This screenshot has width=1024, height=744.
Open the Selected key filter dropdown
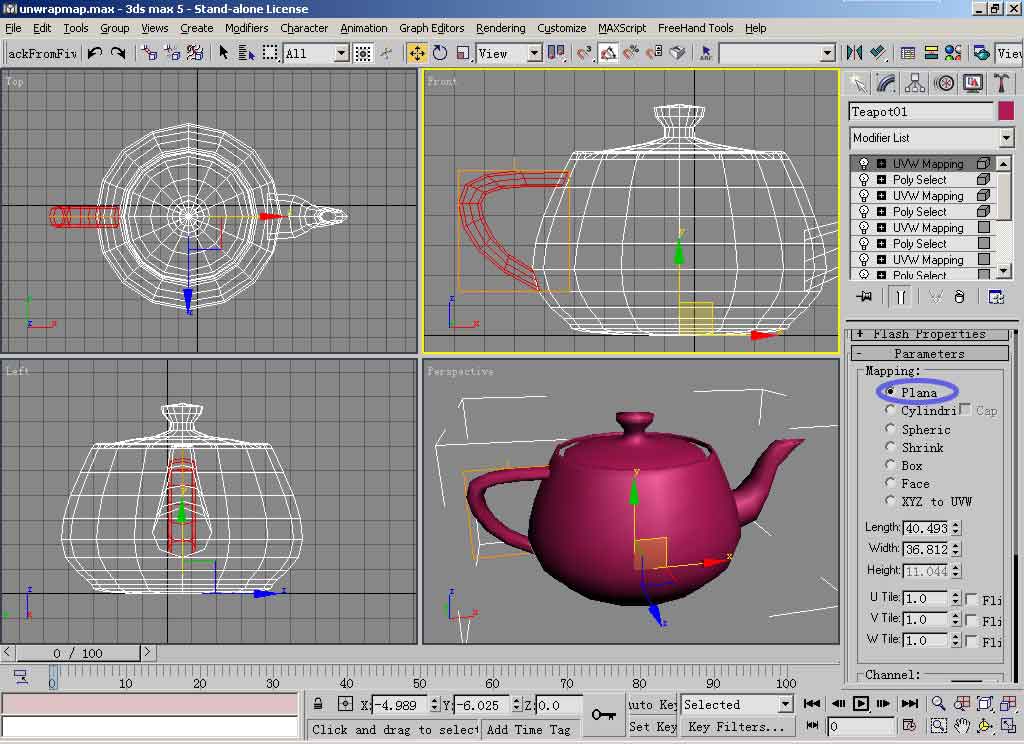tap(785, 705)
